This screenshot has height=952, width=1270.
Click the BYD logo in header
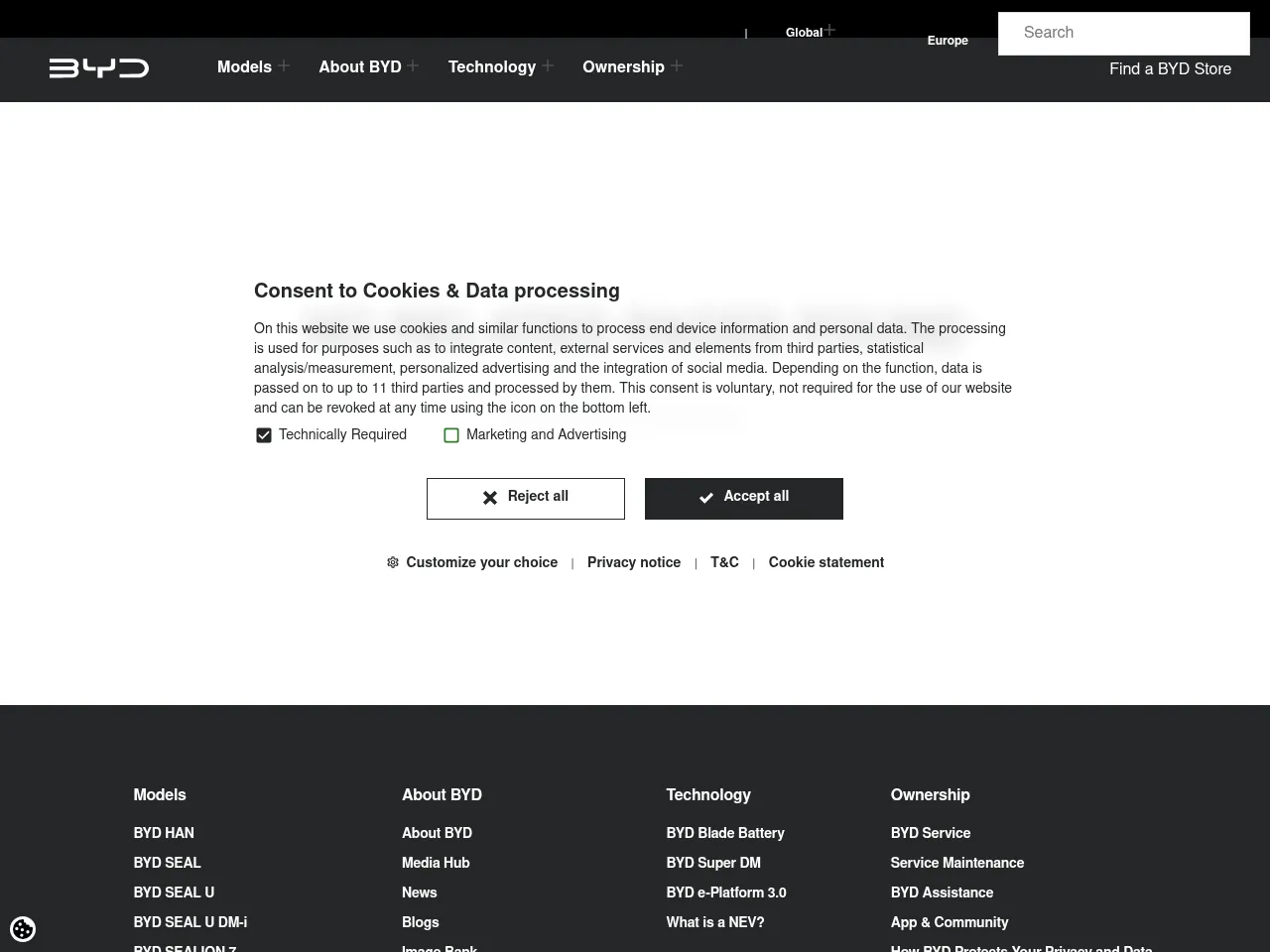pyautogui.click(x=99, y=67)
